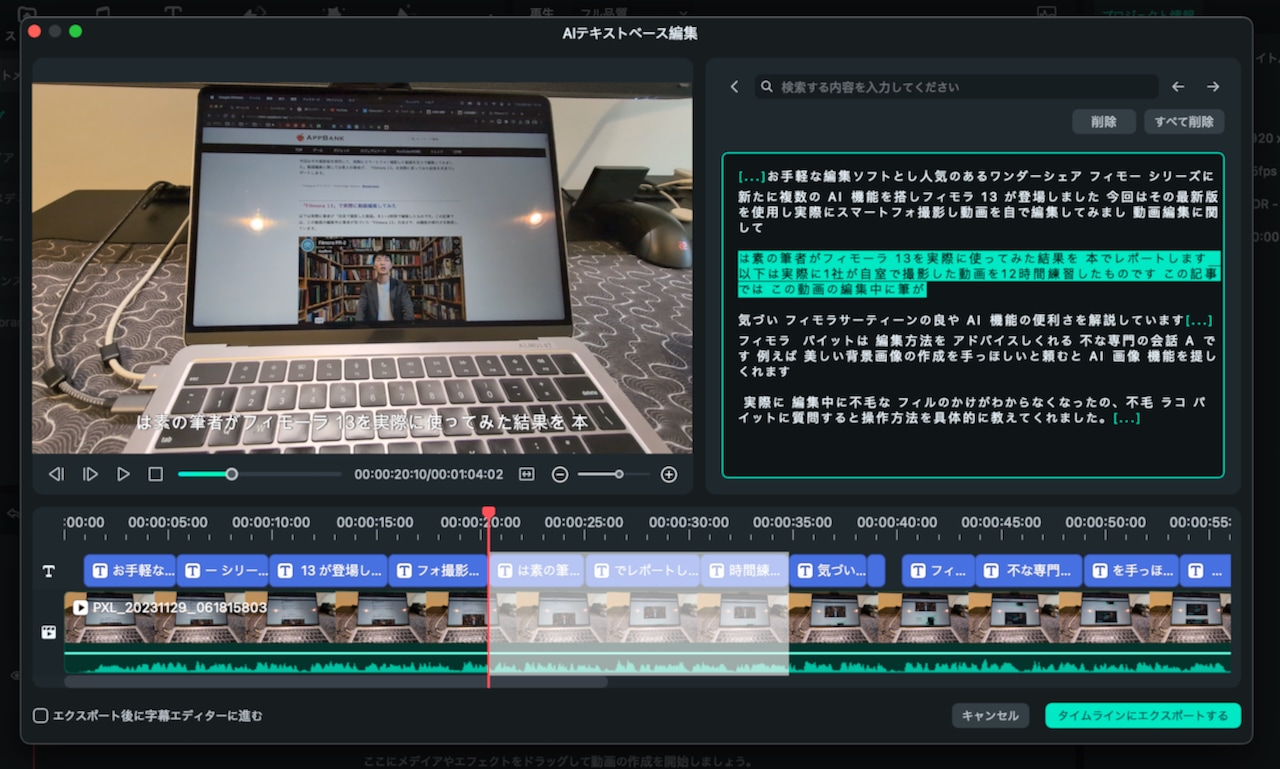Click the fit-to-timeline zoom icon
Image resolution: width=1280 pixels, height=769 pixels.
(x=527, y=474)
